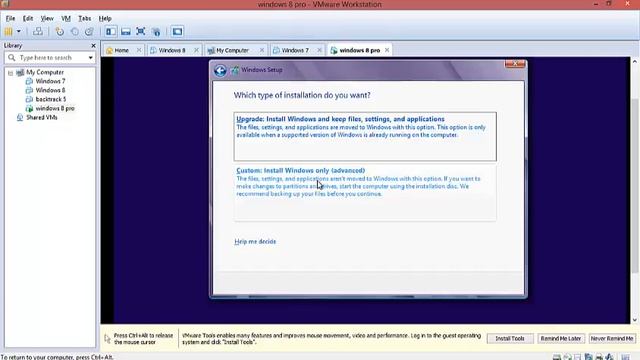This screenshot has width=640, height=360.
Task: Close the Windows 8 tab
Action: click(196, 50)
